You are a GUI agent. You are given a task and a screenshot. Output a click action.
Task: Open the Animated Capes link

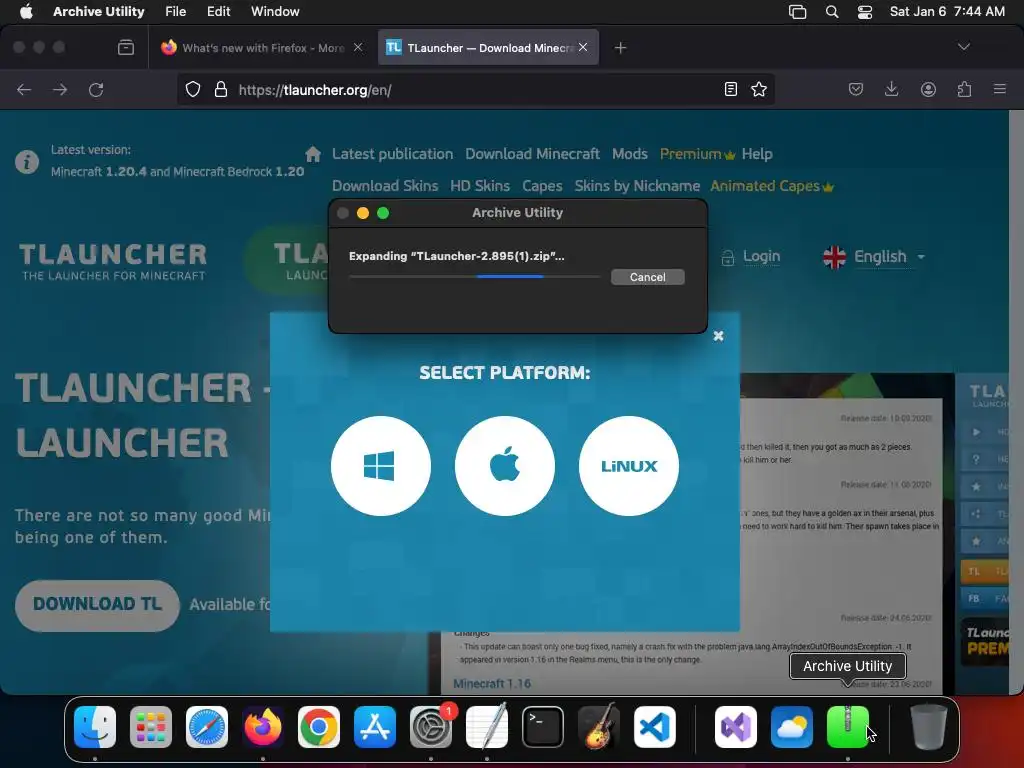pyautogui.click(x=772, y=186)
